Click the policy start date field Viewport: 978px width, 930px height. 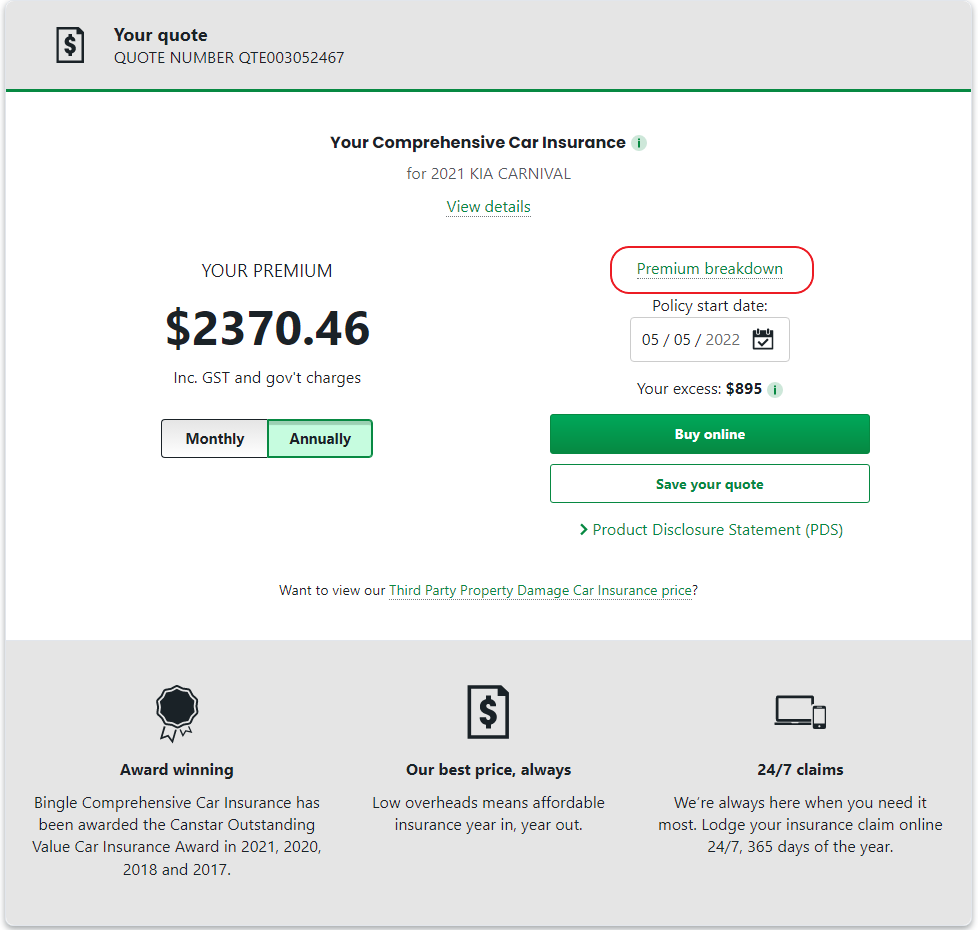[690, 340]
